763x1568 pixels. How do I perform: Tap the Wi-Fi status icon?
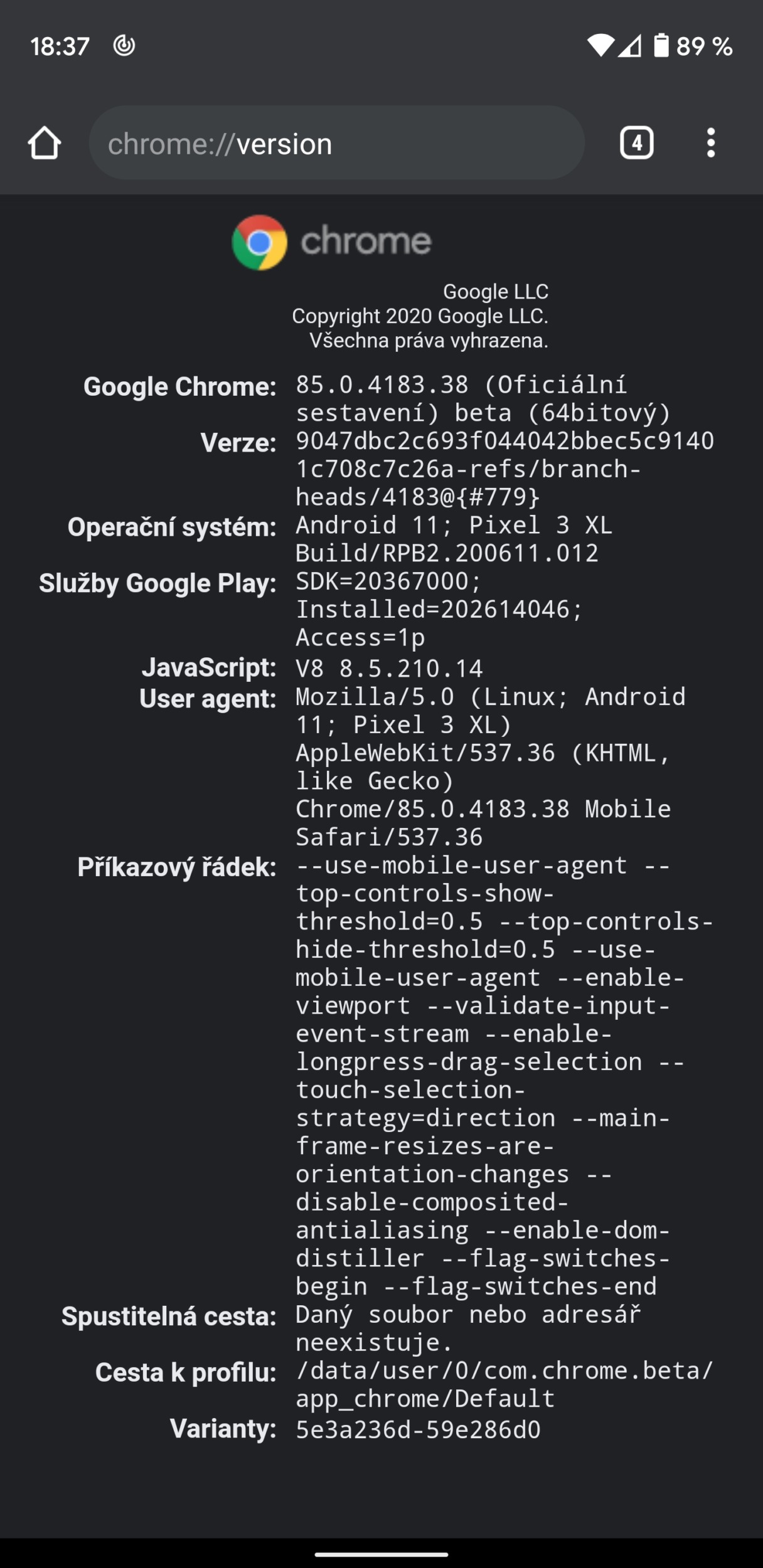click(600, 46)
